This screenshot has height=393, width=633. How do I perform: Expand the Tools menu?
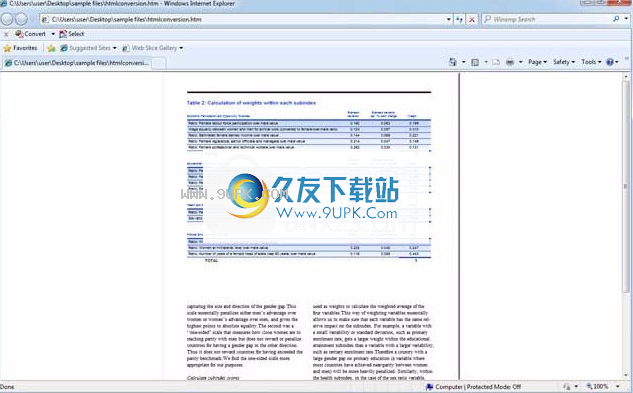click(591, 62)
